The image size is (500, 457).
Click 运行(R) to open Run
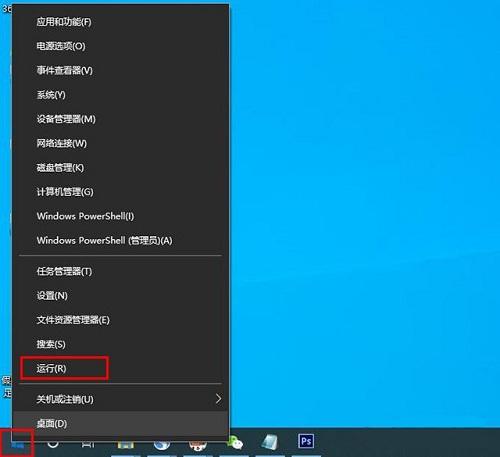121,369
